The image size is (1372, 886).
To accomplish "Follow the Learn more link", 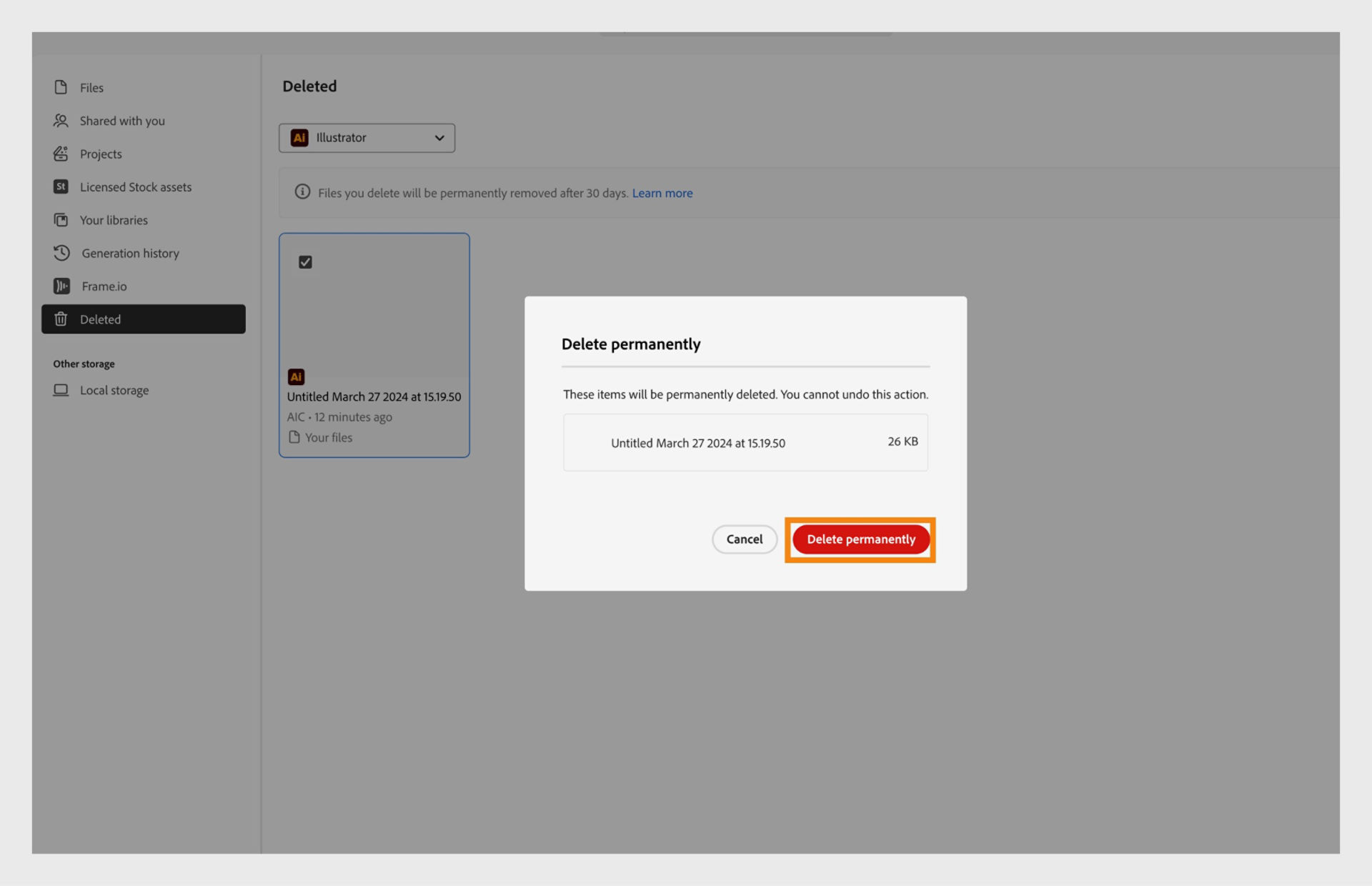I will 662,193.
